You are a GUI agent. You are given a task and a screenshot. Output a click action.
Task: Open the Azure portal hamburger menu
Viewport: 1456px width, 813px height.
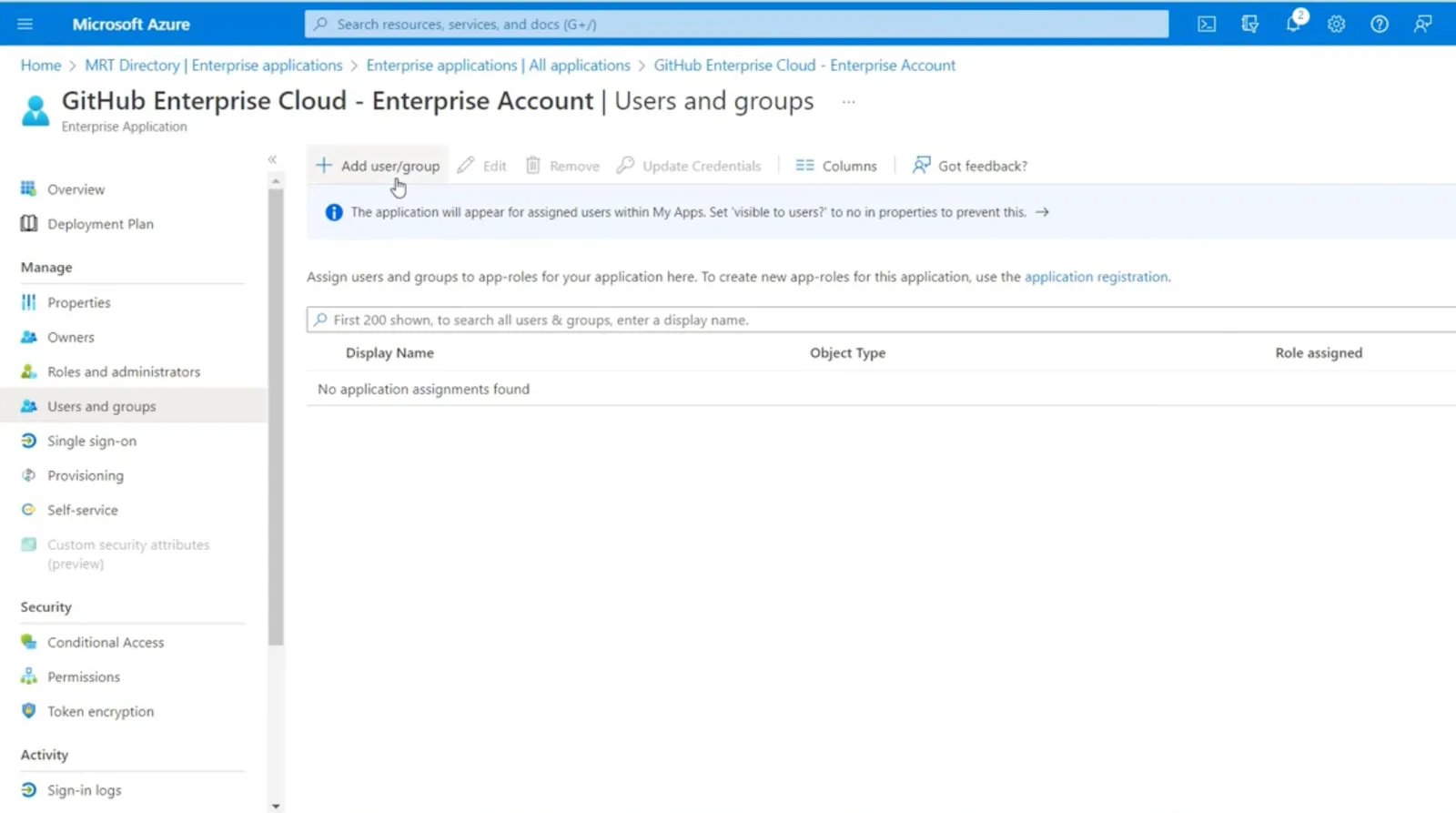[25, 24]
